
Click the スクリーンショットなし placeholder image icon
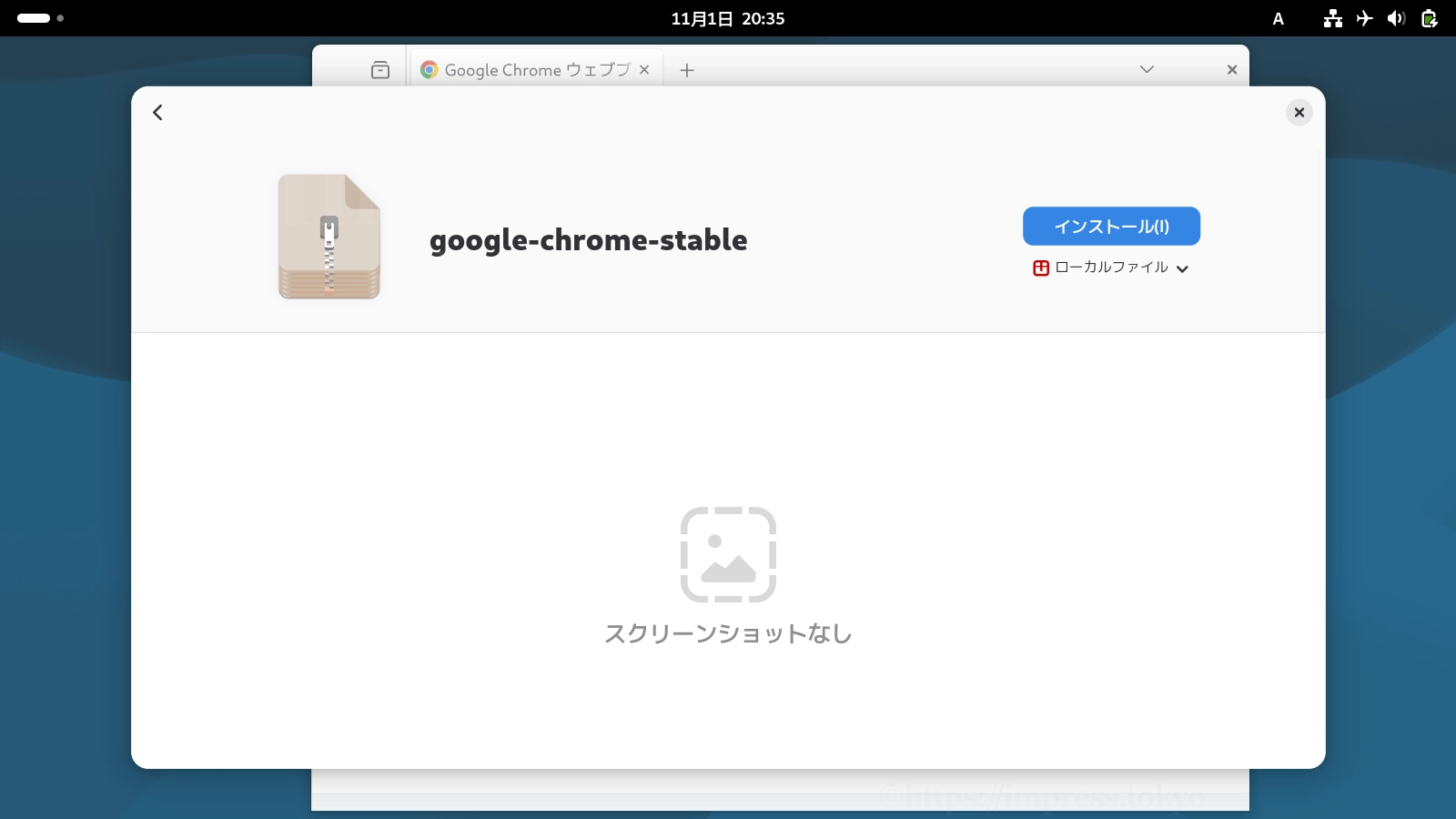tap(728, 554)
